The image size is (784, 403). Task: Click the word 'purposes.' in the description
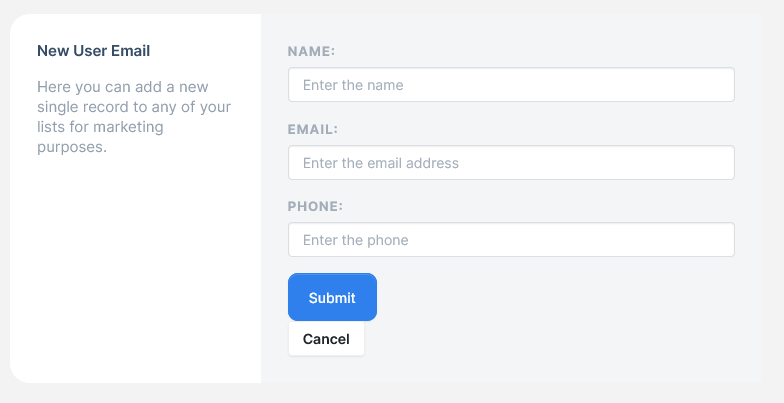pyautogui.click(x=72, y=147)
